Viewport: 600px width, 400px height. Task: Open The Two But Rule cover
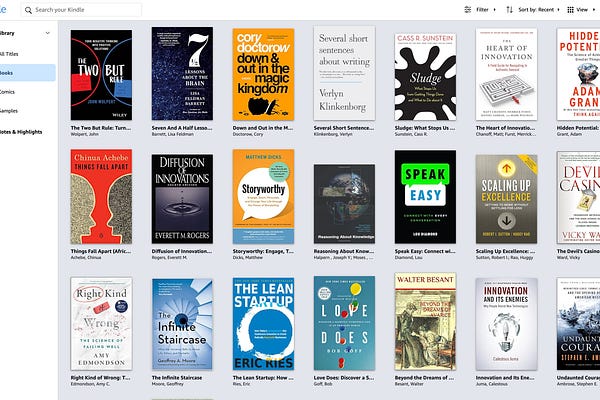(x=101, y=75)
